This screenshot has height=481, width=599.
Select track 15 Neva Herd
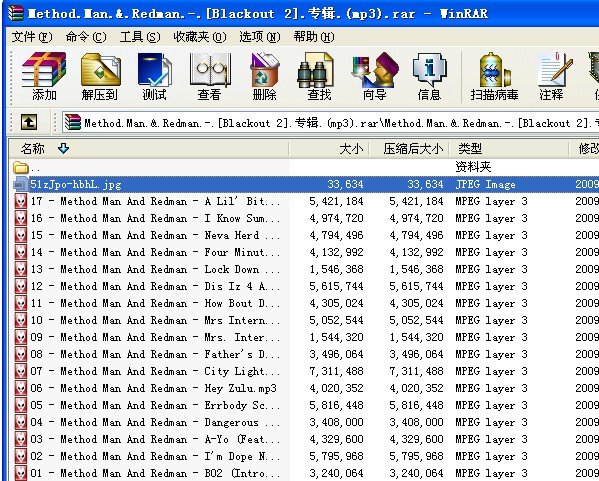coord(304,235)
